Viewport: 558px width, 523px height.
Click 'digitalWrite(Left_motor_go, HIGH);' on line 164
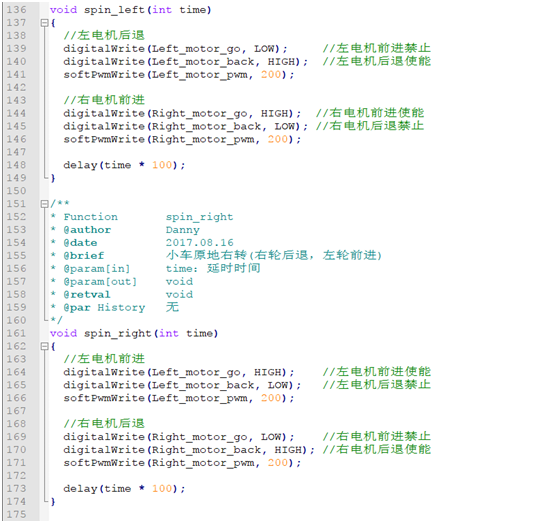point(179,373)
